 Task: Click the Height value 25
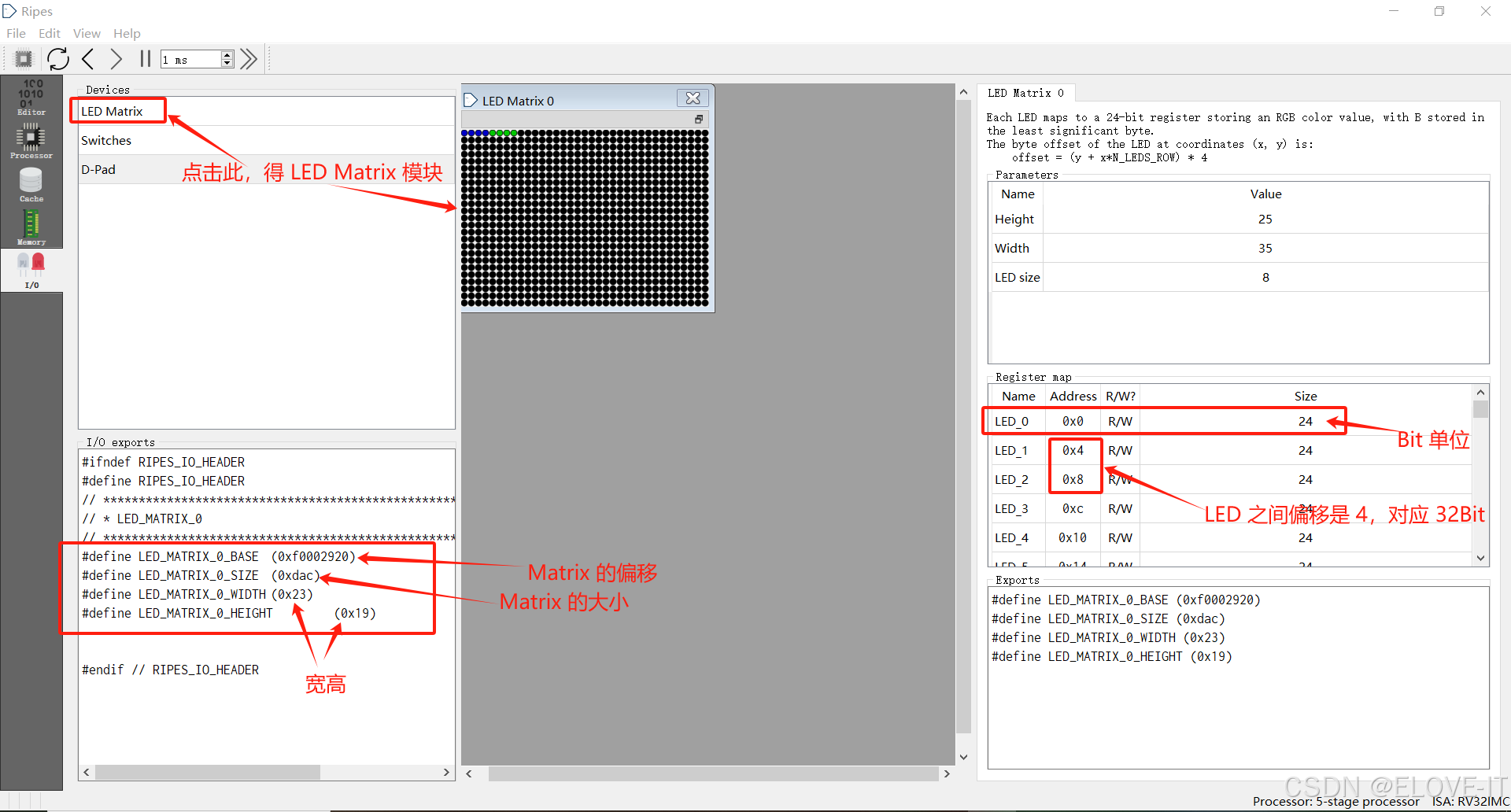pyautogui.click(x=1265, y=220)
